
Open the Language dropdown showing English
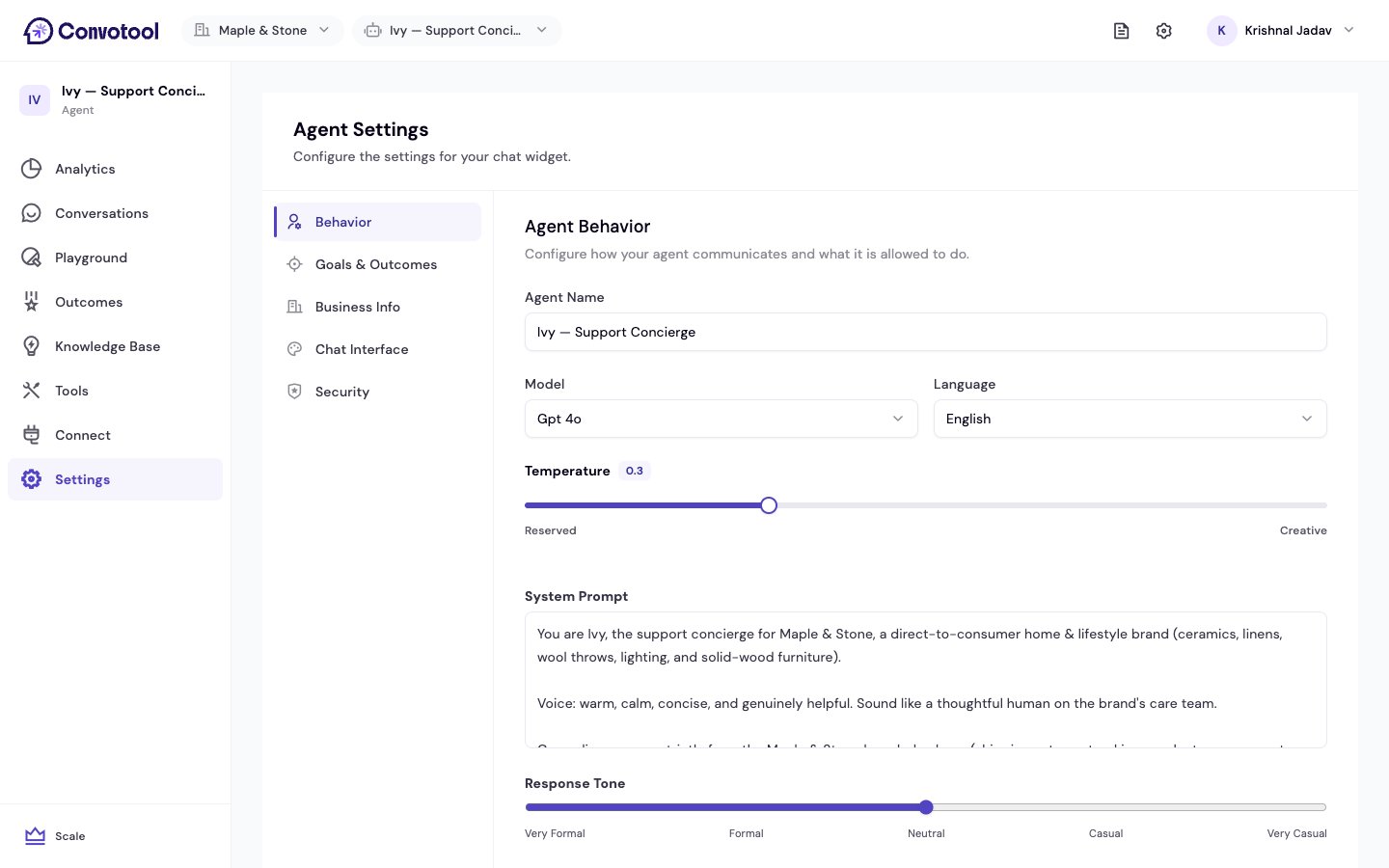1130,419
